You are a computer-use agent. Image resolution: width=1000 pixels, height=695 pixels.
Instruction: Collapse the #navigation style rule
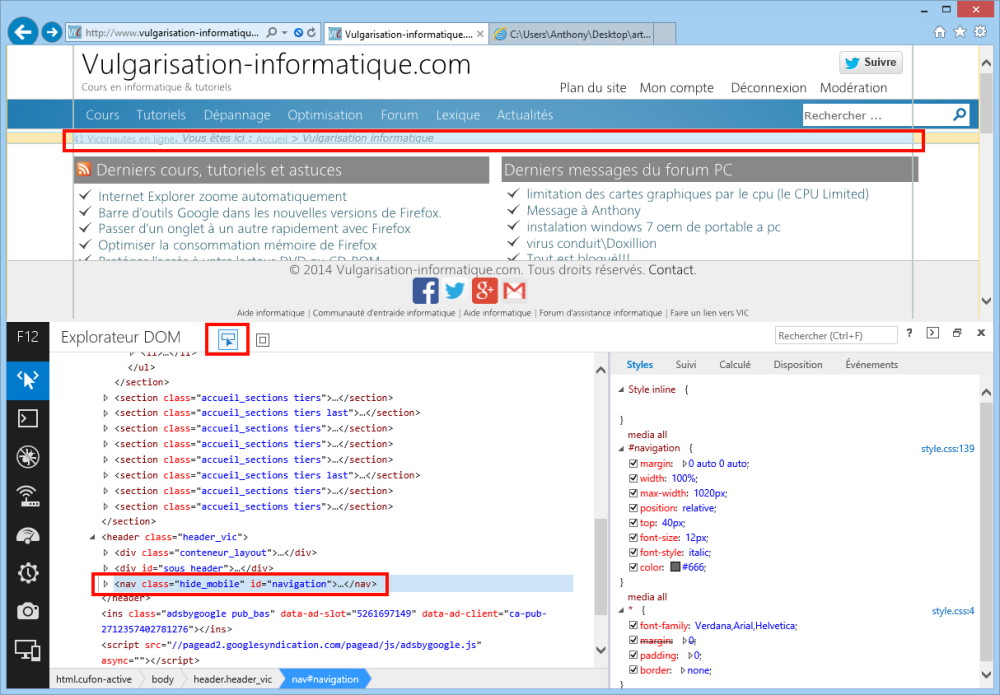621,448
